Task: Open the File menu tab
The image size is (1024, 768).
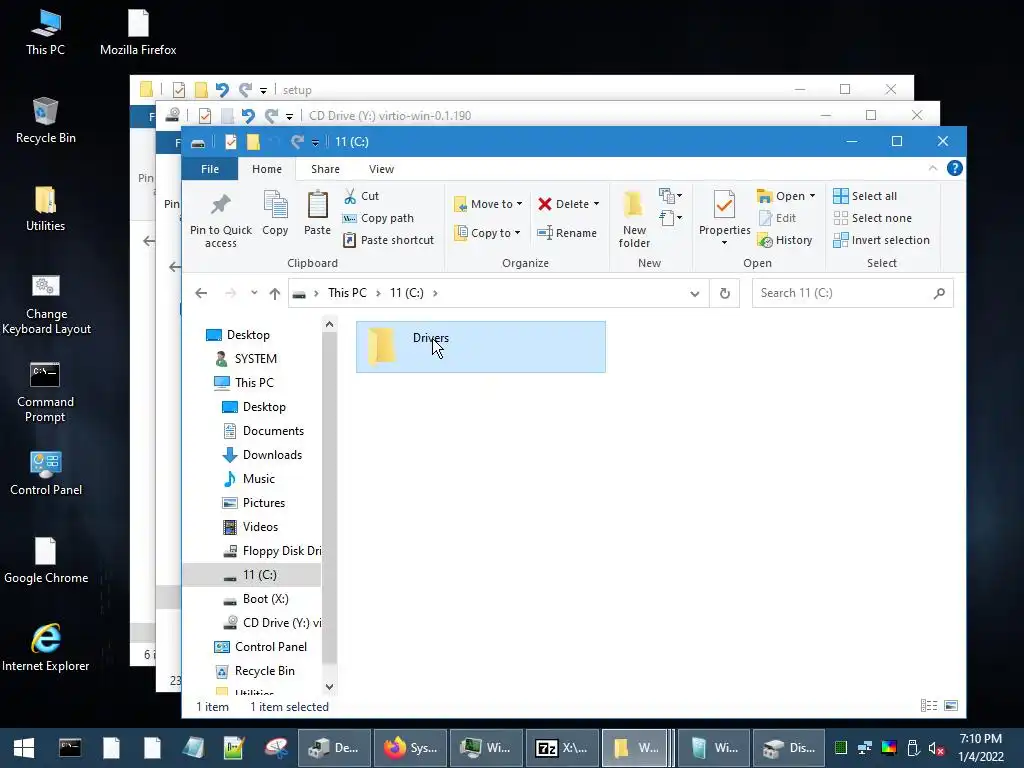Action: tap(210, 169)
